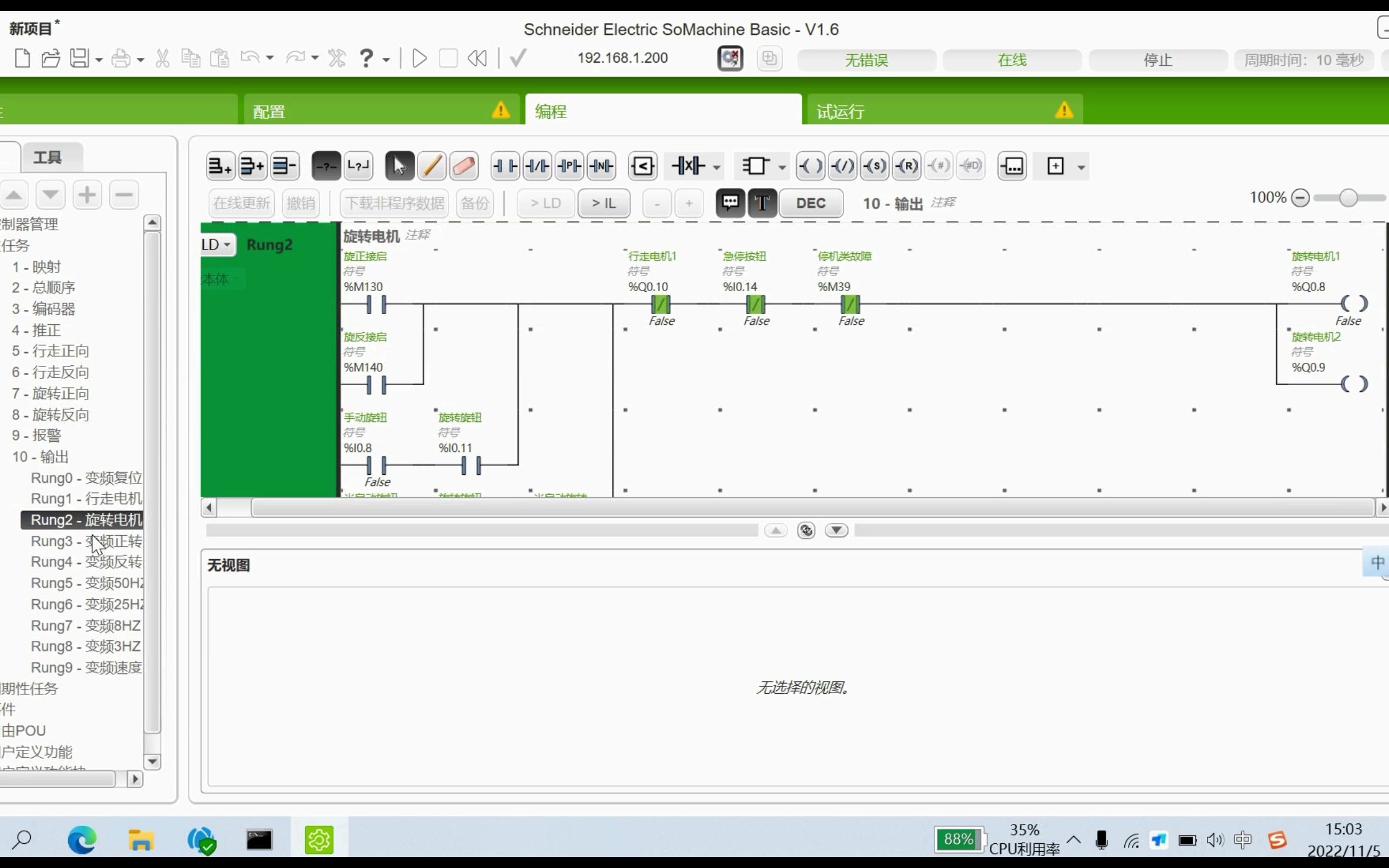Click the > IL conversion button
This screenshot has width=1389, height=868.
[603, 203]
